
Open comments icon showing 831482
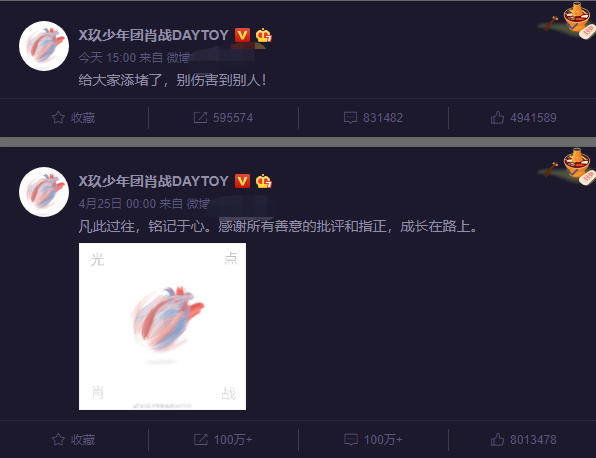pos(350,117)
